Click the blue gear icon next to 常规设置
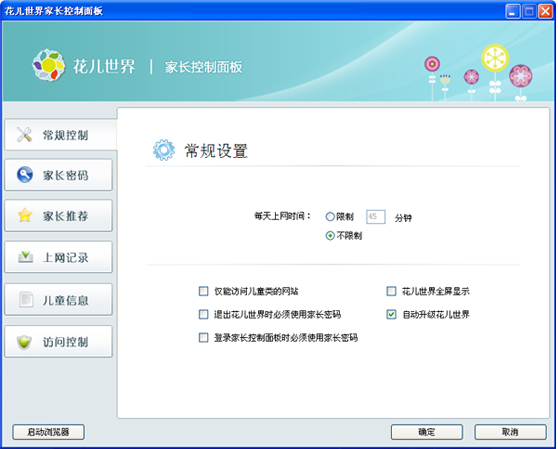558x449 pixels. 164,150
